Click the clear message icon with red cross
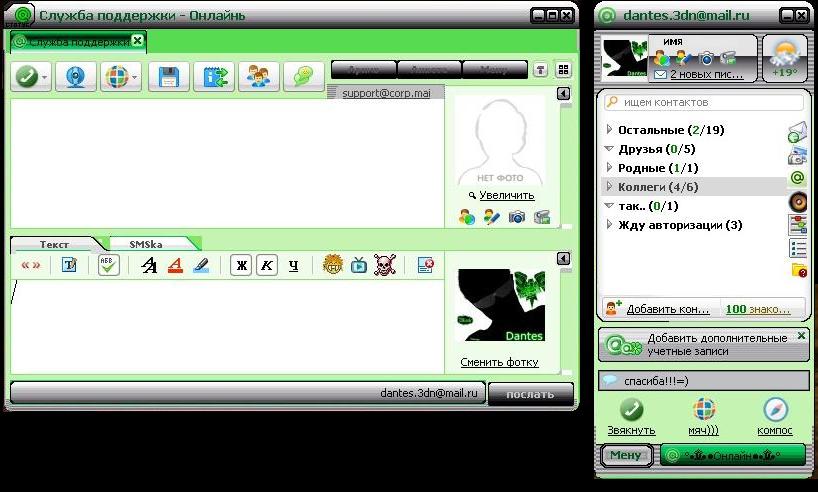Viewport: 818px width, 492px height. tap(426, 265)
